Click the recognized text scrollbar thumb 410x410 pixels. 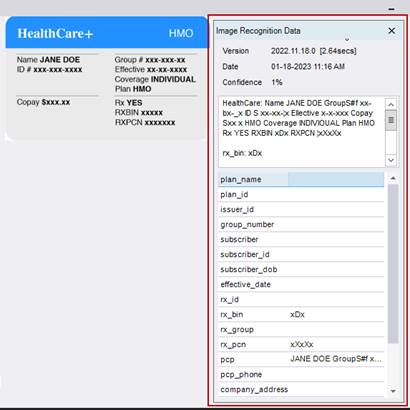click(x=391, y=120)
